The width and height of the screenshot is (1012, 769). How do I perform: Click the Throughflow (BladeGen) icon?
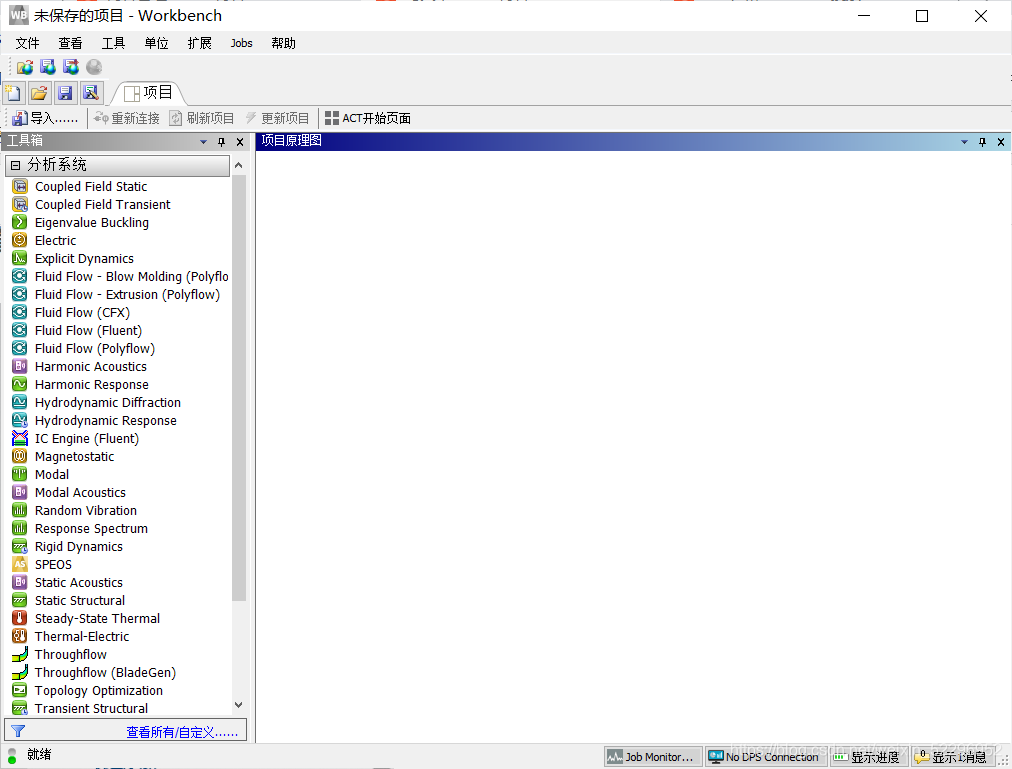(20, 673)
